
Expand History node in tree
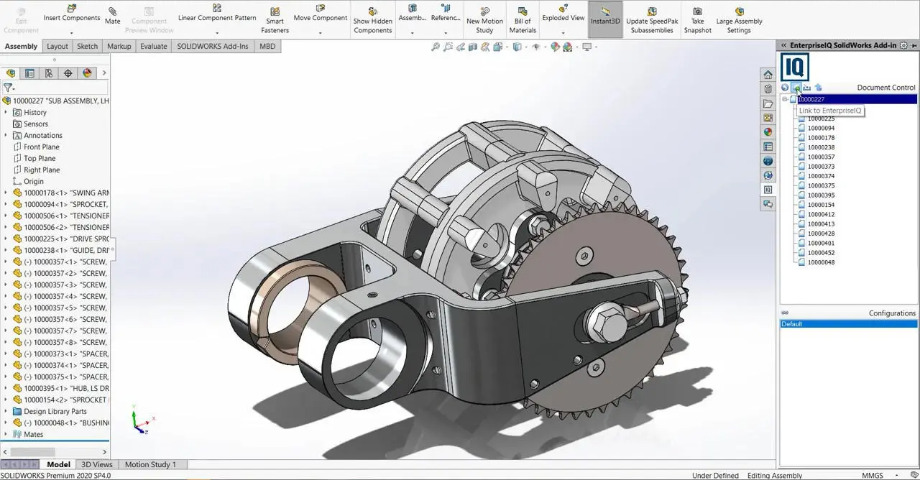(6, 112)
